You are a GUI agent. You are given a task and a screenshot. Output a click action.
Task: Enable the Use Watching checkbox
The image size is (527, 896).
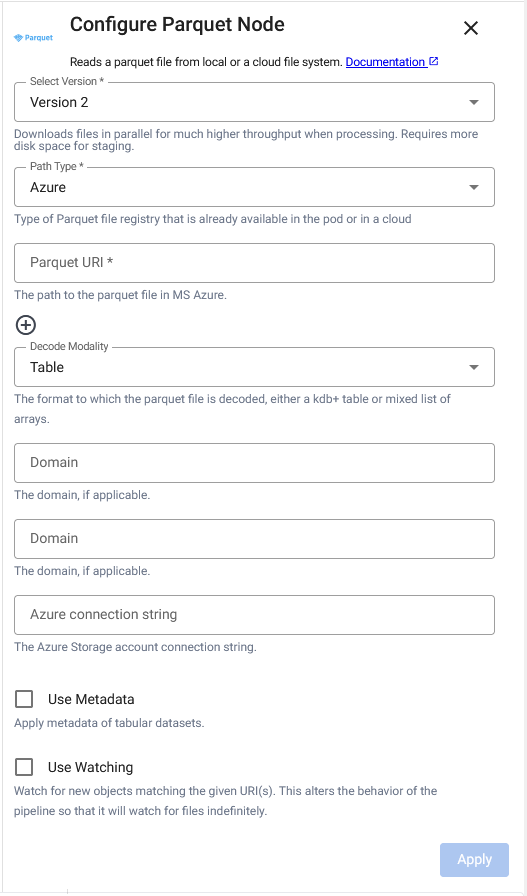pos(24,767)
